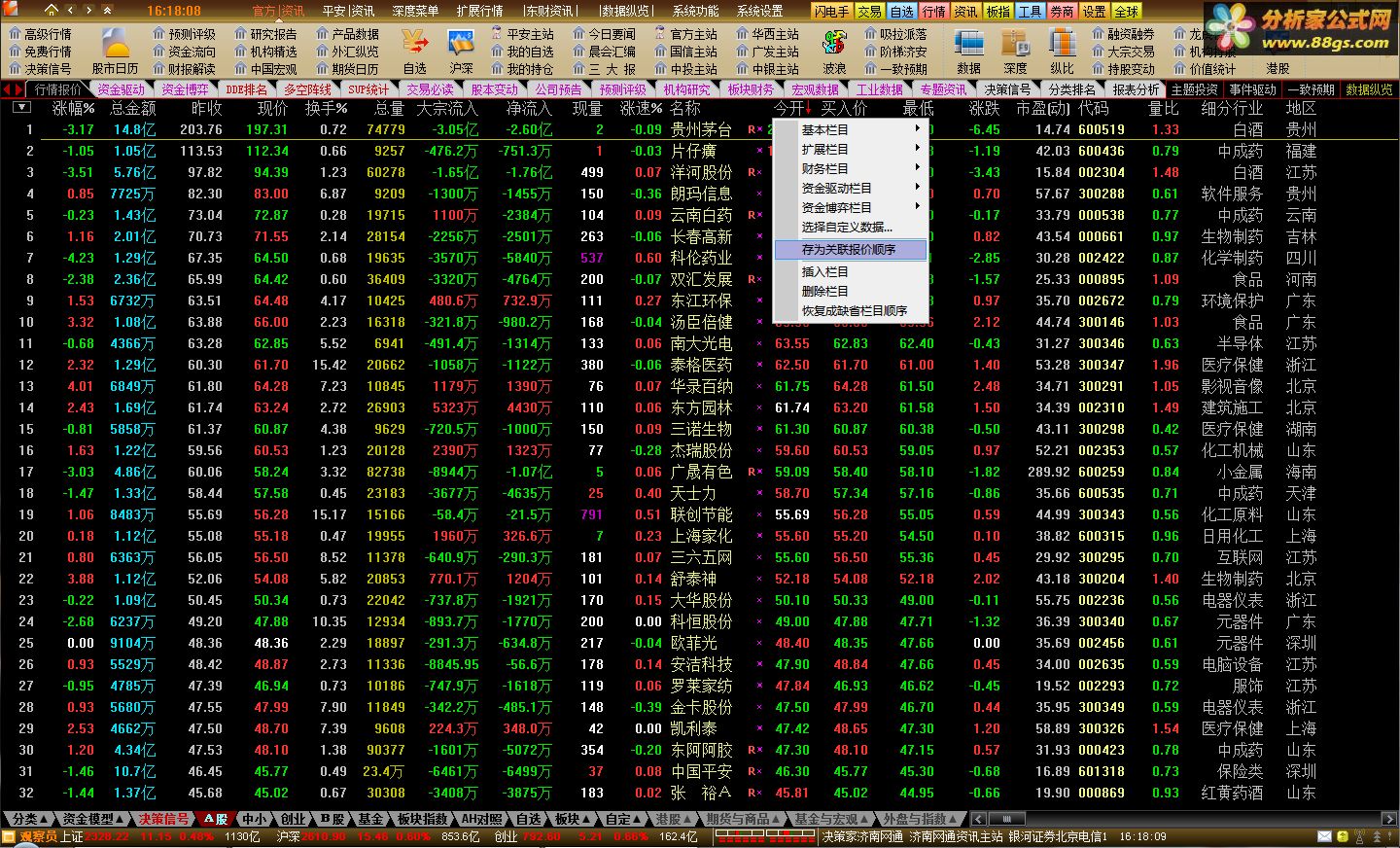
Task: Open the 股市日历 calendar icon
Action: pos(116,42)
